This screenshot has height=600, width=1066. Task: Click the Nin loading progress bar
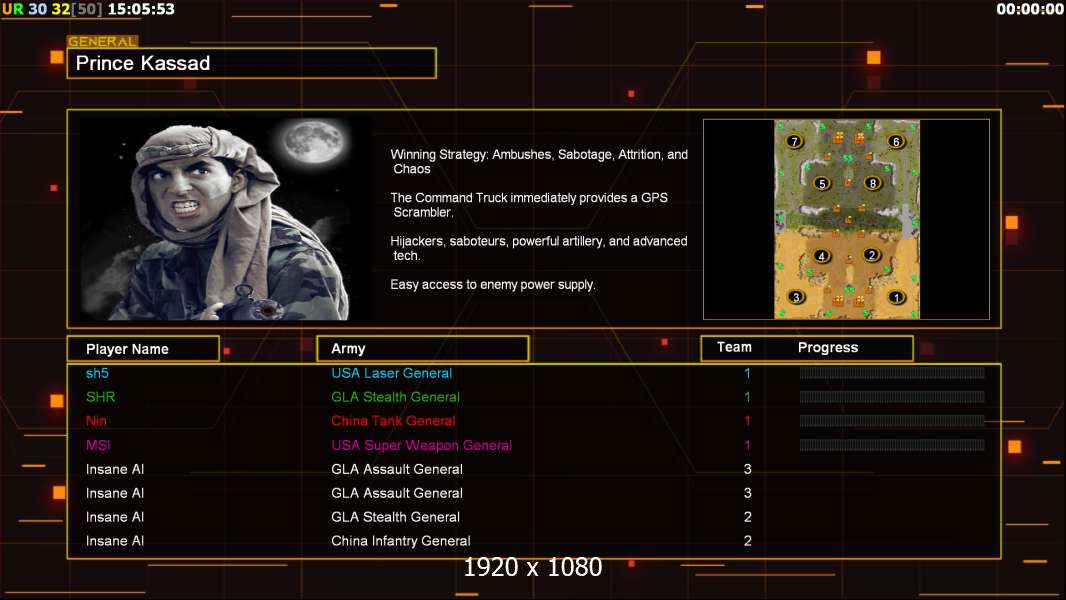[x=892, y=421]
